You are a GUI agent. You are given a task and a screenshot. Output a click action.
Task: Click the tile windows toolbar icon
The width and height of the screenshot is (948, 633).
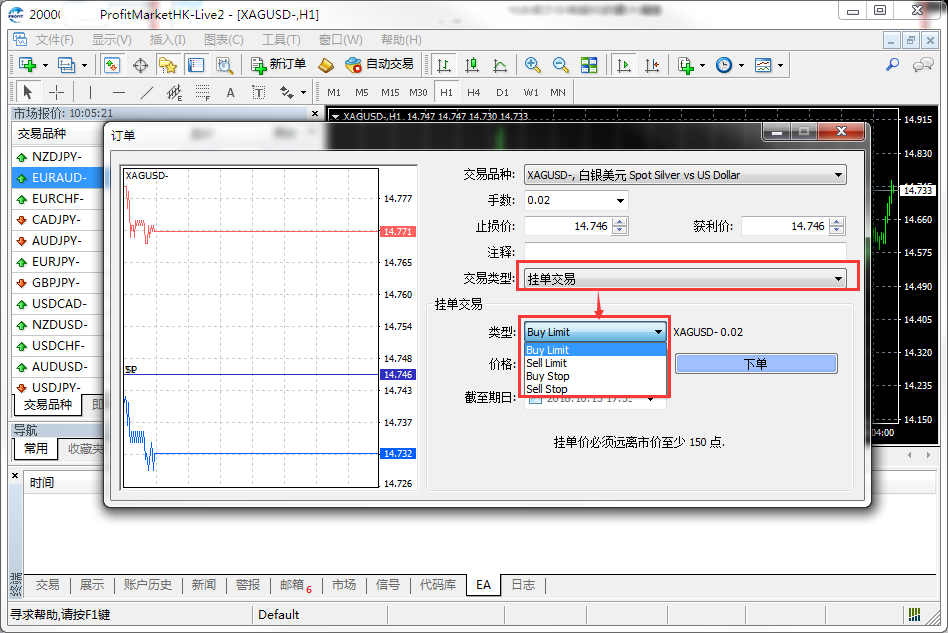coord(589,65)
